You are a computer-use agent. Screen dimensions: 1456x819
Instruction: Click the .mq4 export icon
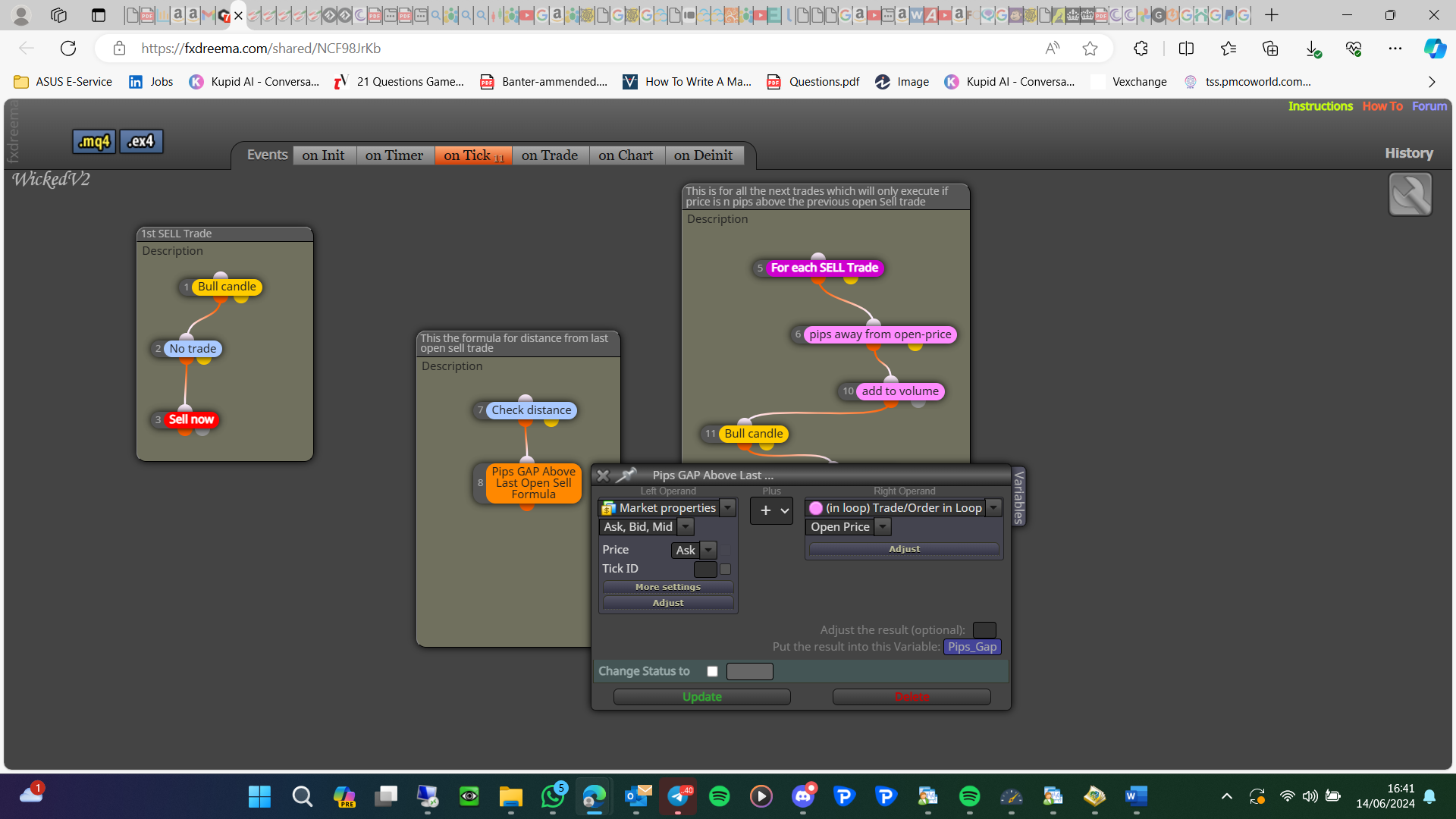94,141
